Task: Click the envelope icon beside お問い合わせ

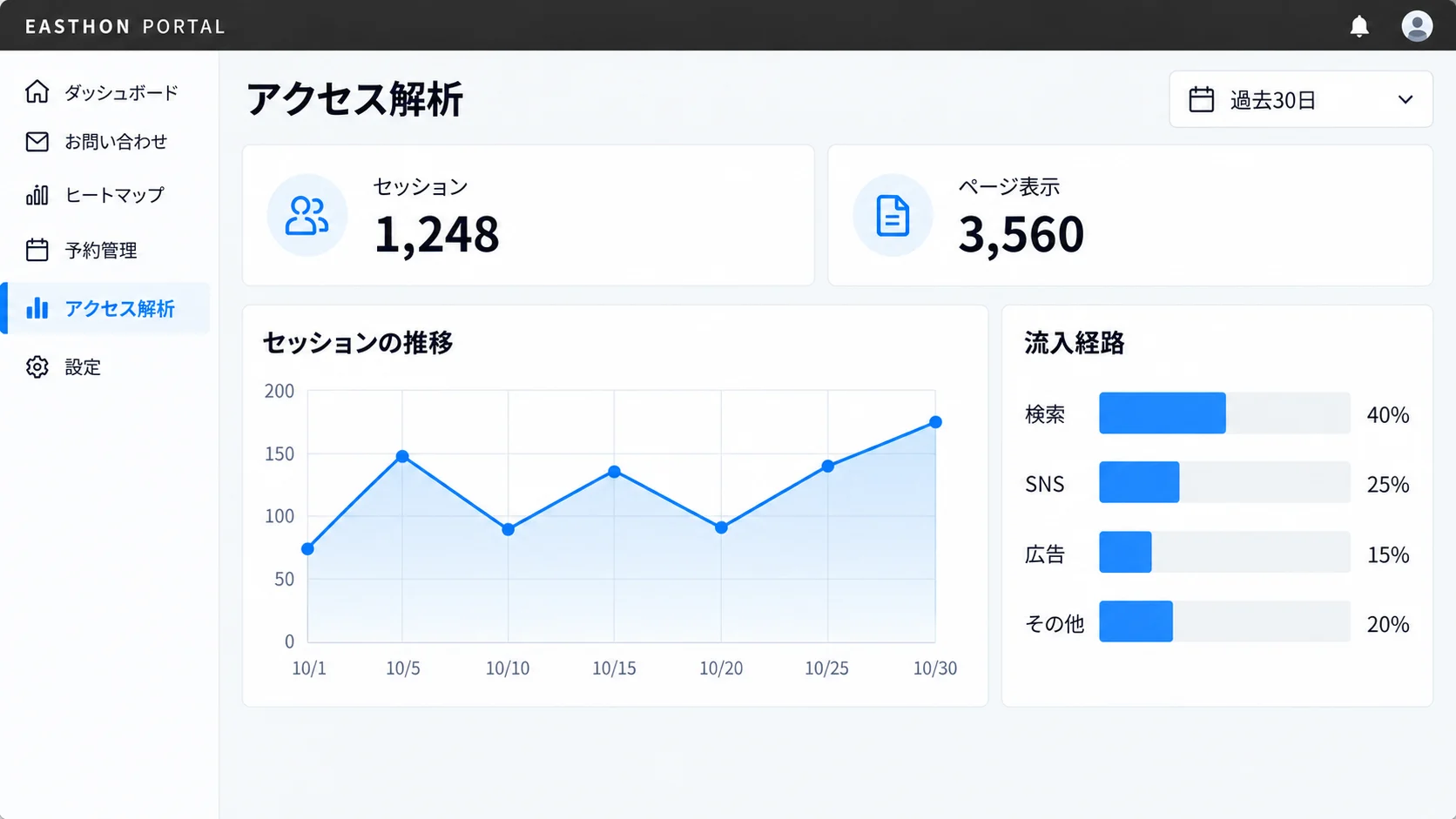Action: coord(37,142)
